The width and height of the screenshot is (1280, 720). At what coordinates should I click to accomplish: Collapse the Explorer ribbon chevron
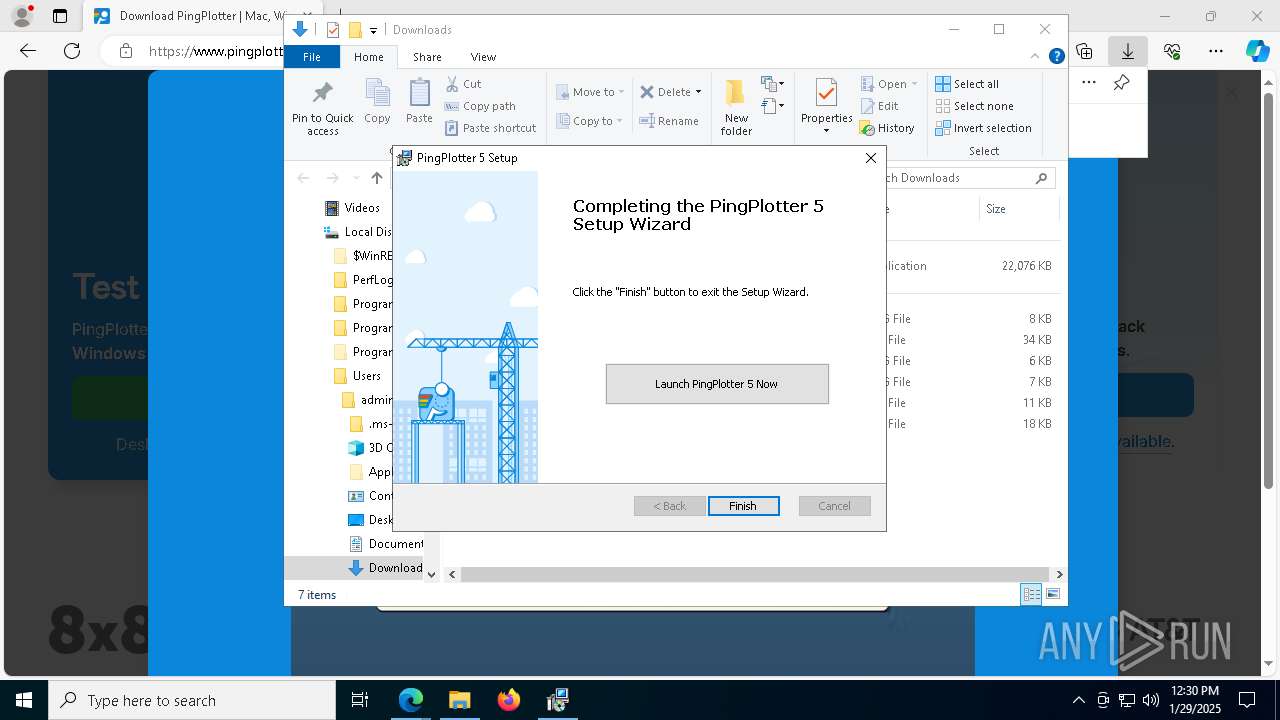1036,57
